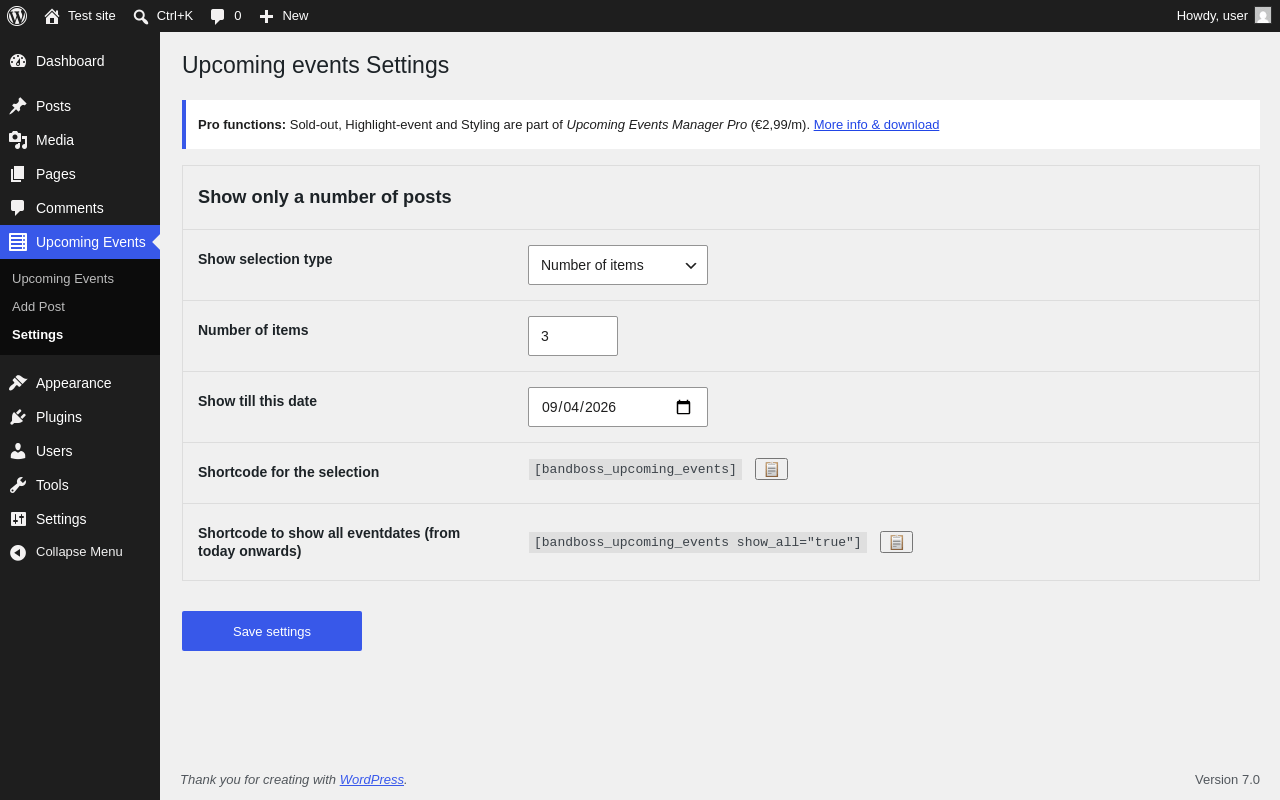Follow the More info & download link
1280x800 pixels.
[876, 125]
